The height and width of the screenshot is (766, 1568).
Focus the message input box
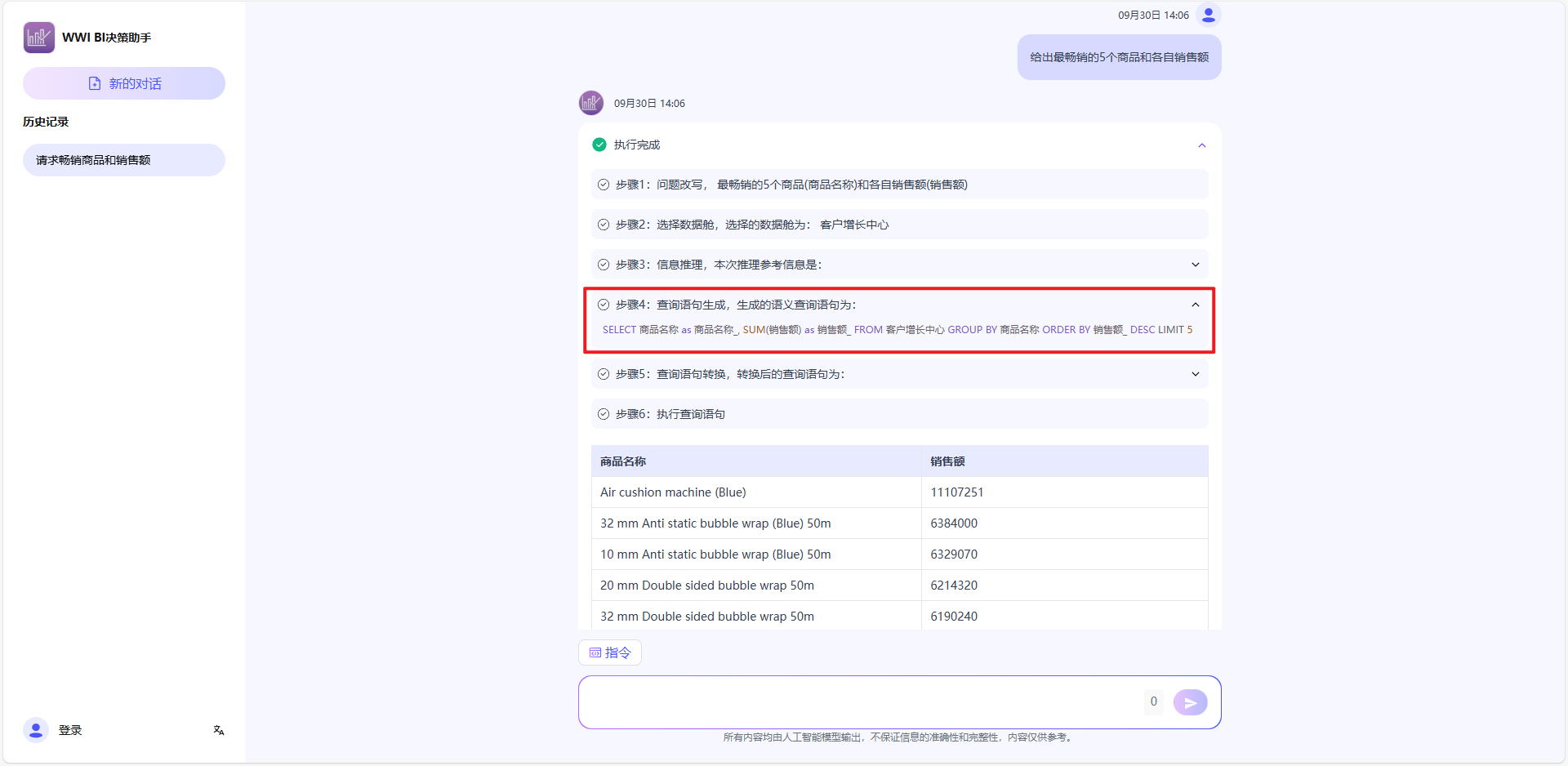[x=857, y=701]
